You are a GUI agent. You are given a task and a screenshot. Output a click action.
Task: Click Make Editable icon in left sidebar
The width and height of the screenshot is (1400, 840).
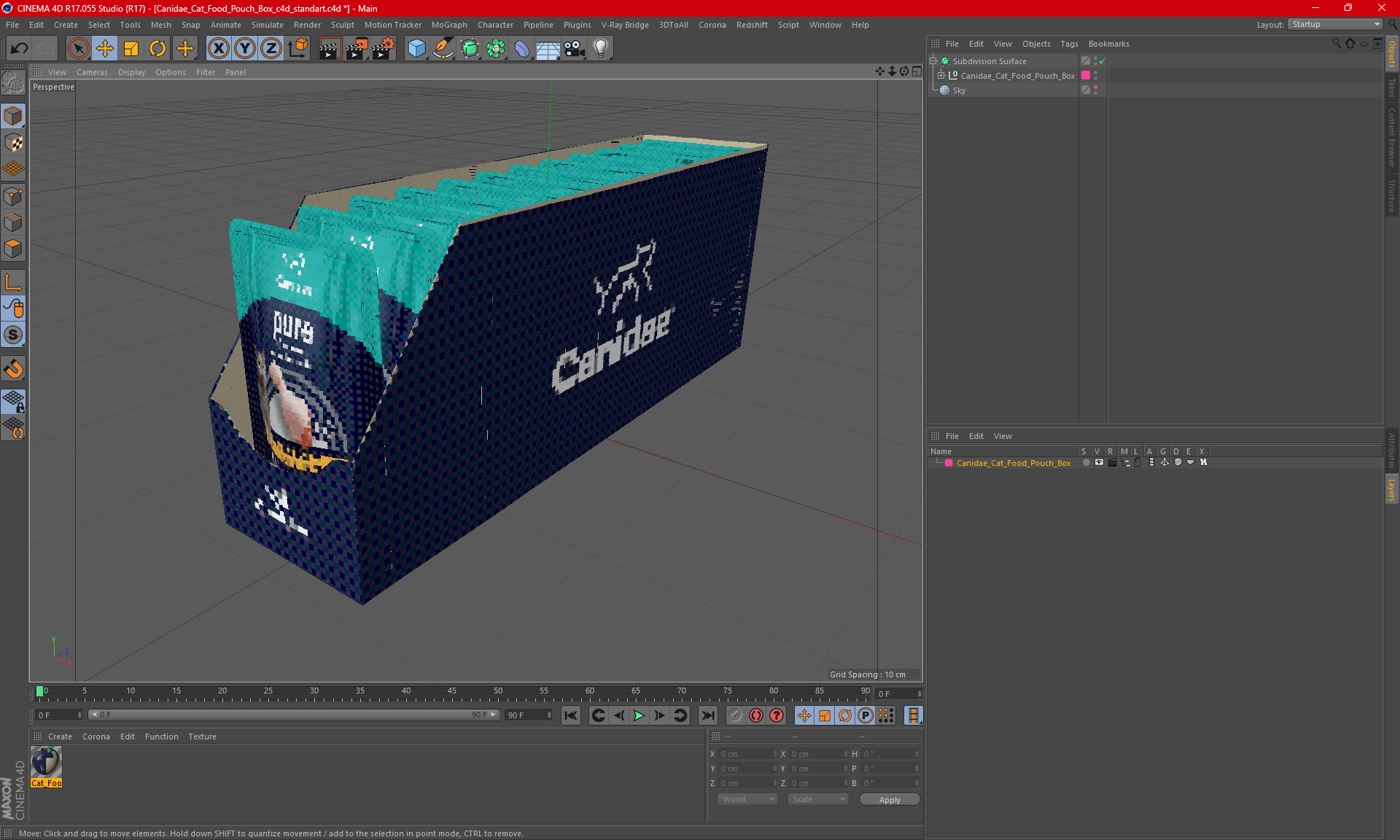[x=13, y=83]
